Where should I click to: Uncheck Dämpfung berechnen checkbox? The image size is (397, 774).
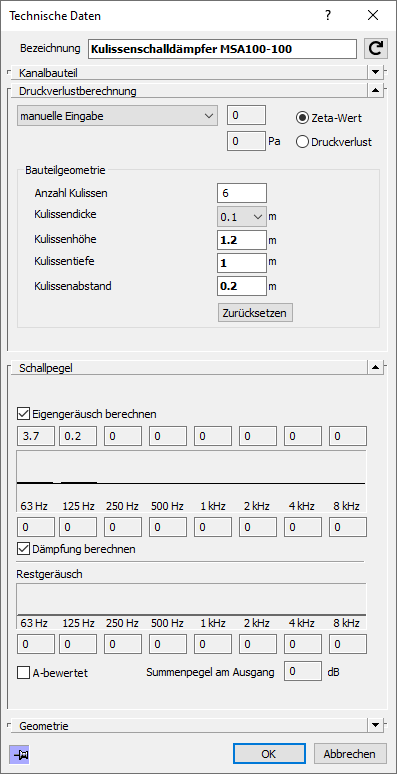coord(23,548)
